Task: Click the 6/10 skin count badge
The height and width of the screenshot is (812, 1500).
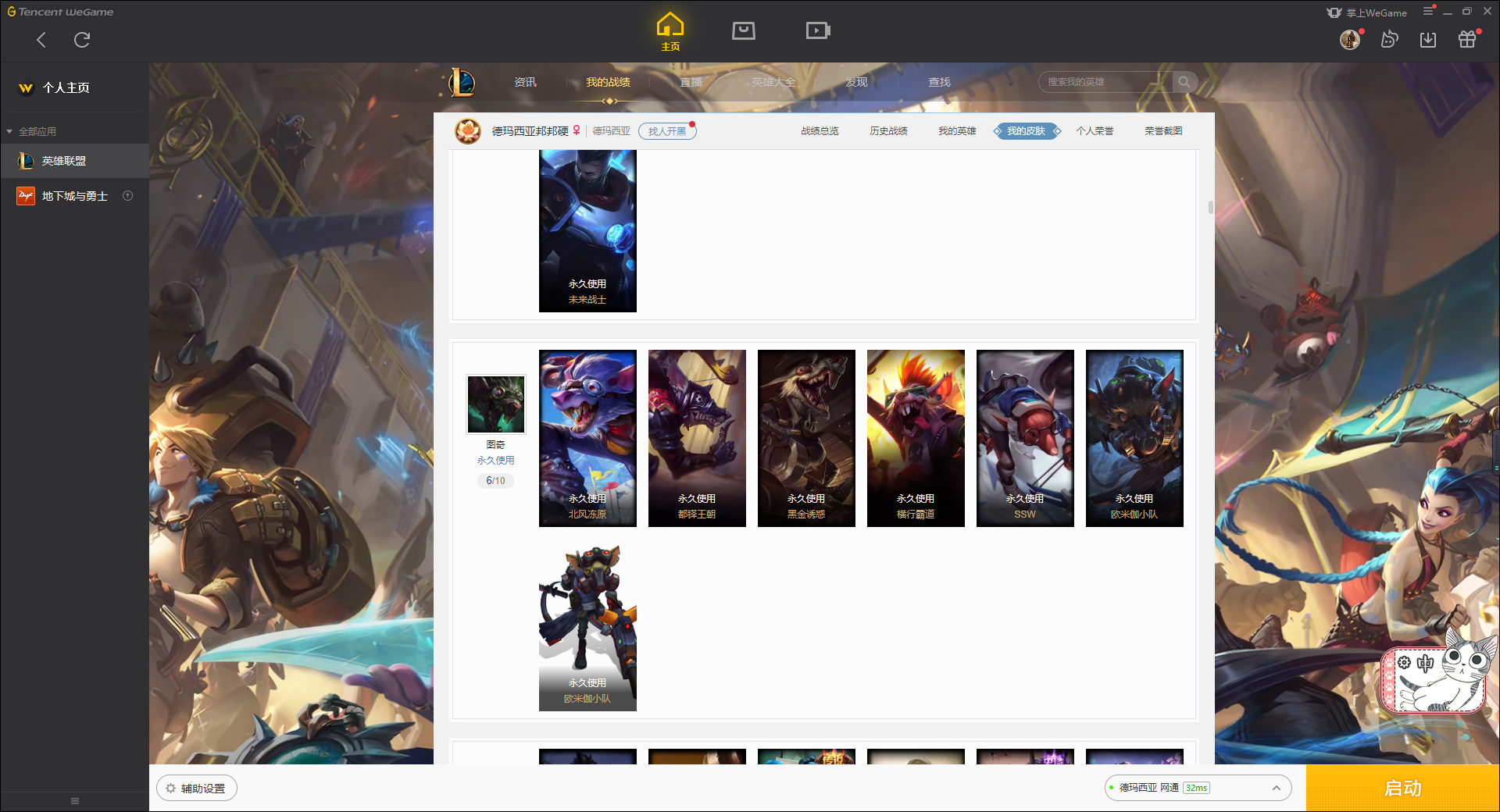Action: [495, 481]
